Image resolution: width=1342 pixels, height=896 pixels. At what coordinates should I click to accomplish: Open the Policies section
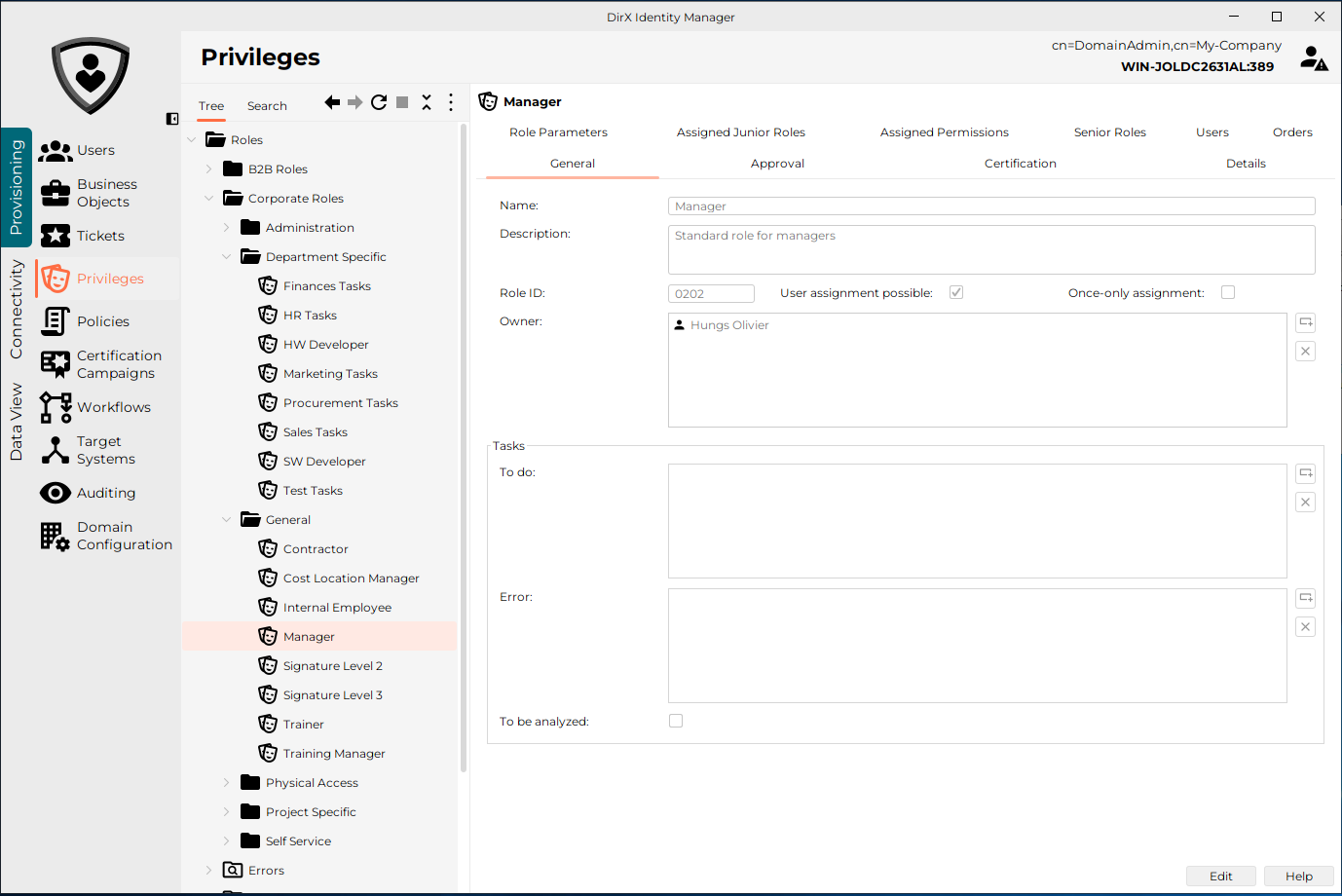coord(102,321)
